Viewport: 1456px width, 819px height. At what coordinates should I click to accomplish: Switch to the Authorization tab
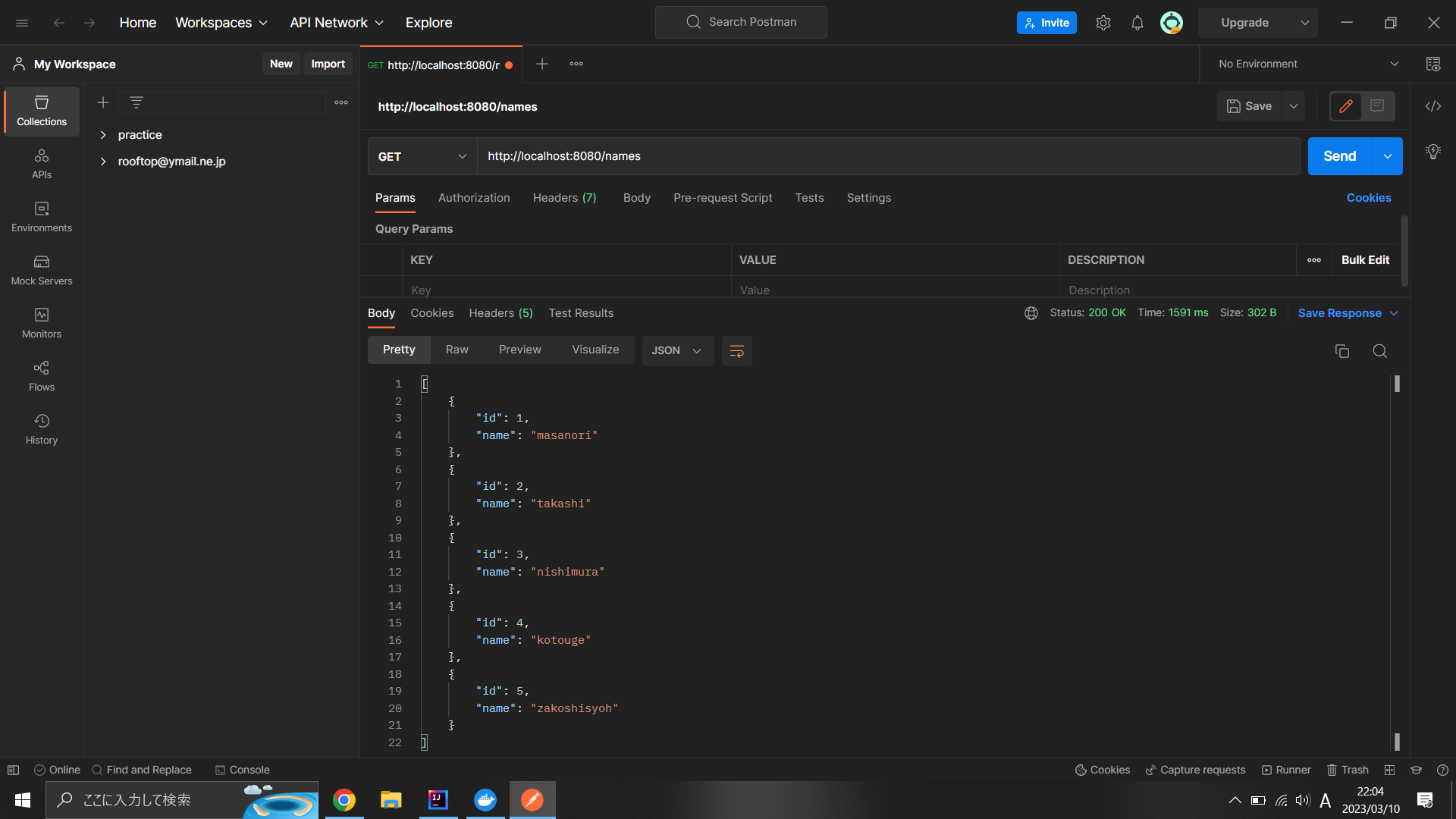click(x=474, y=198)
